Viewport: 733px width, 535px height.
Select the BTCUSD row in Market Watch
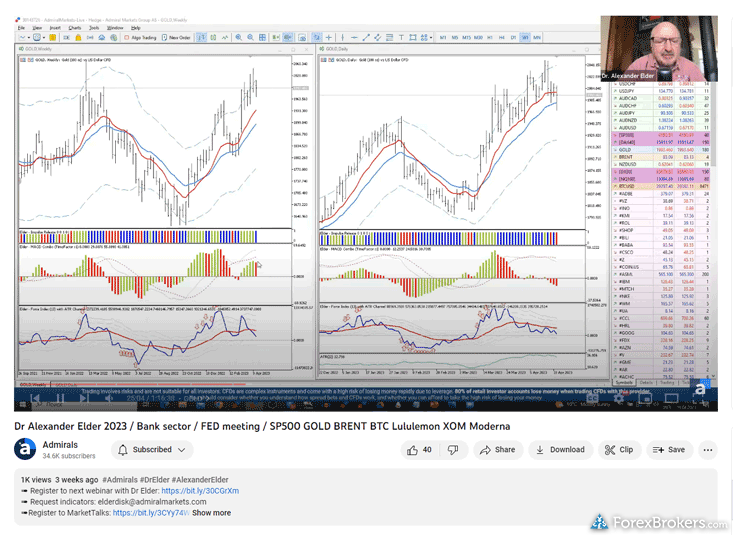[x=661, y=186]
